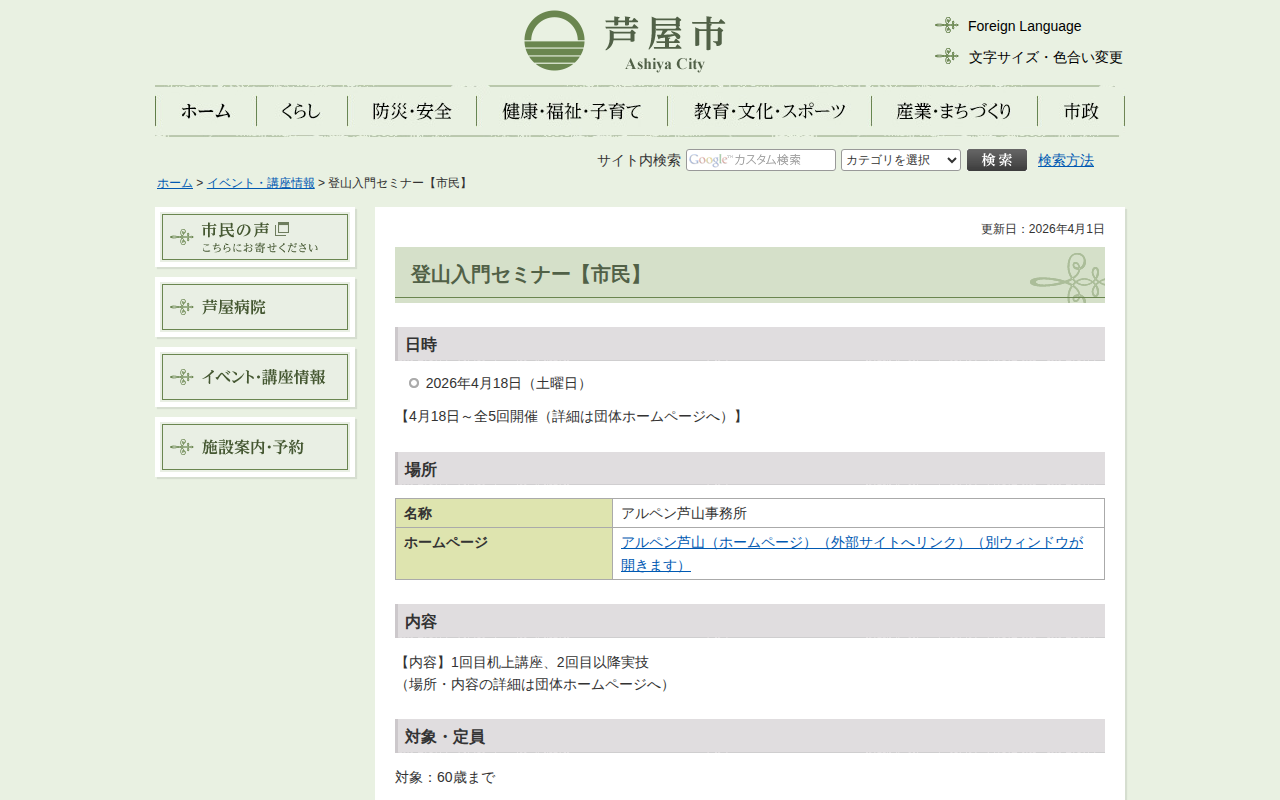Navigate to 産業・まちづくり
This screenshot has width=1280, height=800.
(x=954, y=111)
